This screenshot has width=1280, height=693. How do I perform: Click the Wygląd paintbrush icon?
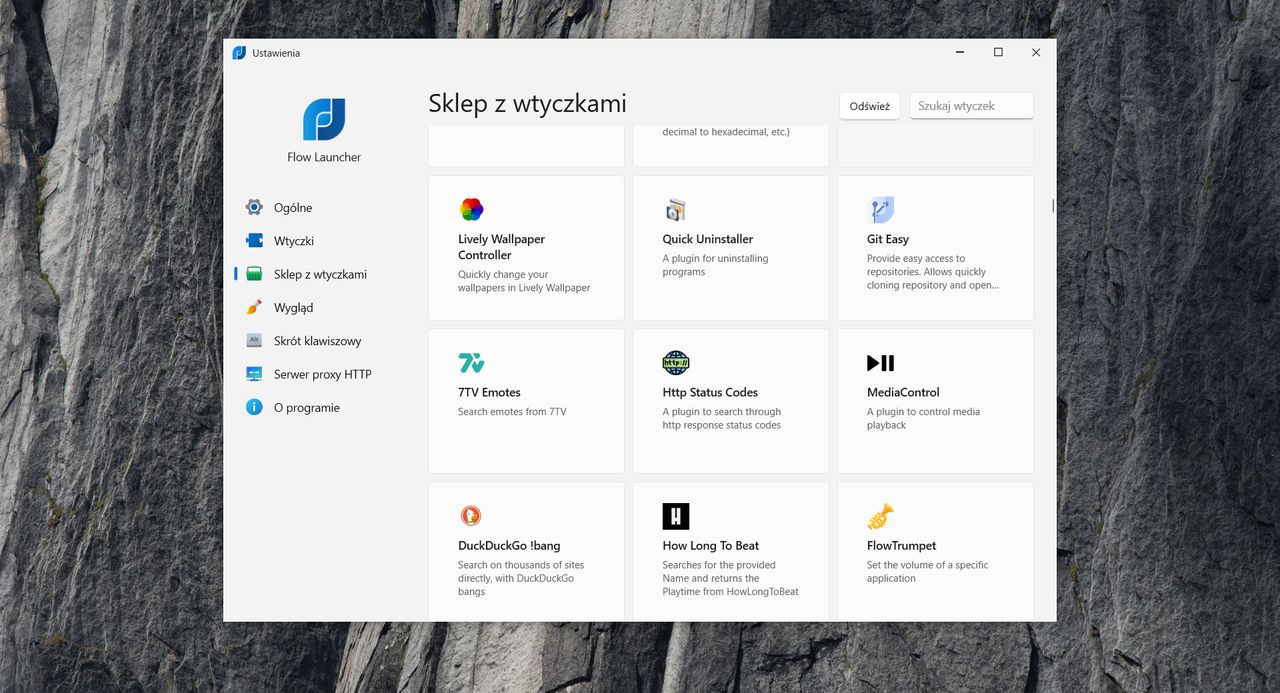click(x=254, y=307)
